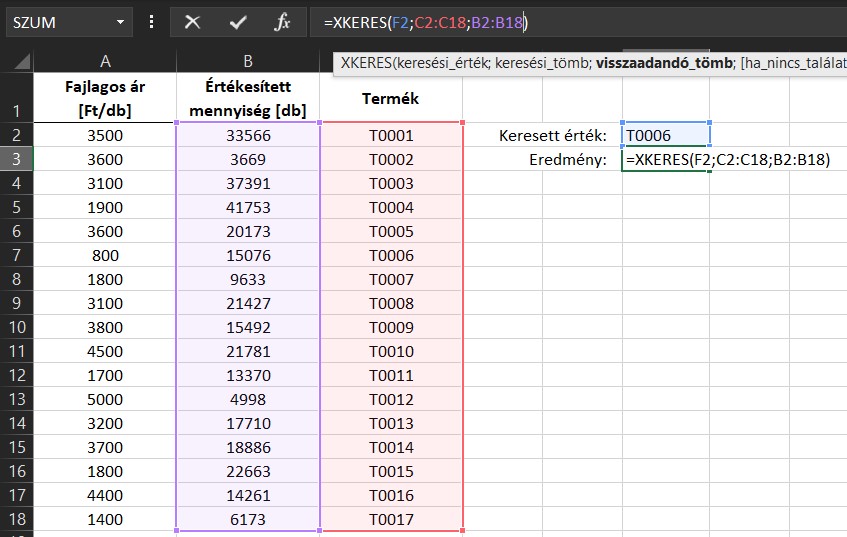Screen dimensions: 847x537
Task: Click the T0010 product cell
Action: pyautogui.click(x=391, y=351)
